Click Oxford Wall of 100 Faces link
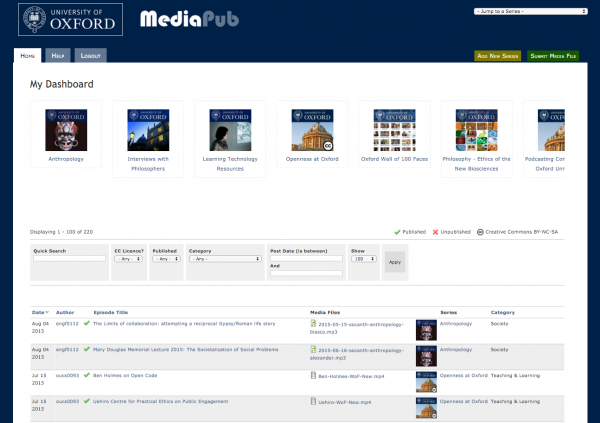The width and height of the screenshot is (600, 423). [x=395, y=159]
